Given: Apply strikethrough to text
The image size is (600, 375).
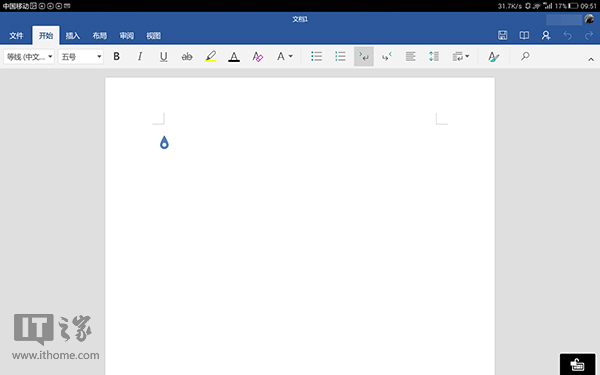Looking at the screenshot, I should point(187,57).
